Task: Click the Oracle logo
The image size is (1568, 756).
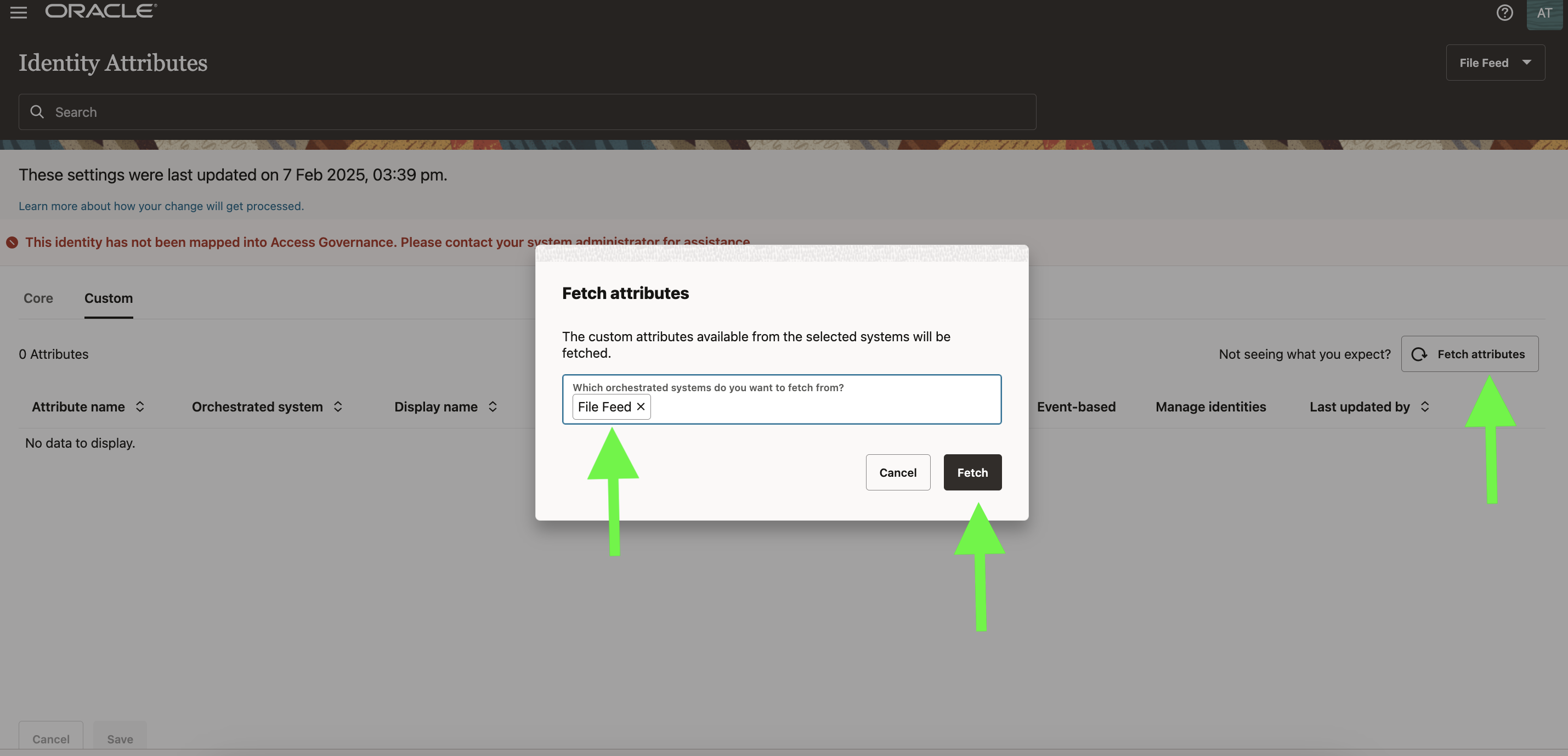Action: point(101,11)
